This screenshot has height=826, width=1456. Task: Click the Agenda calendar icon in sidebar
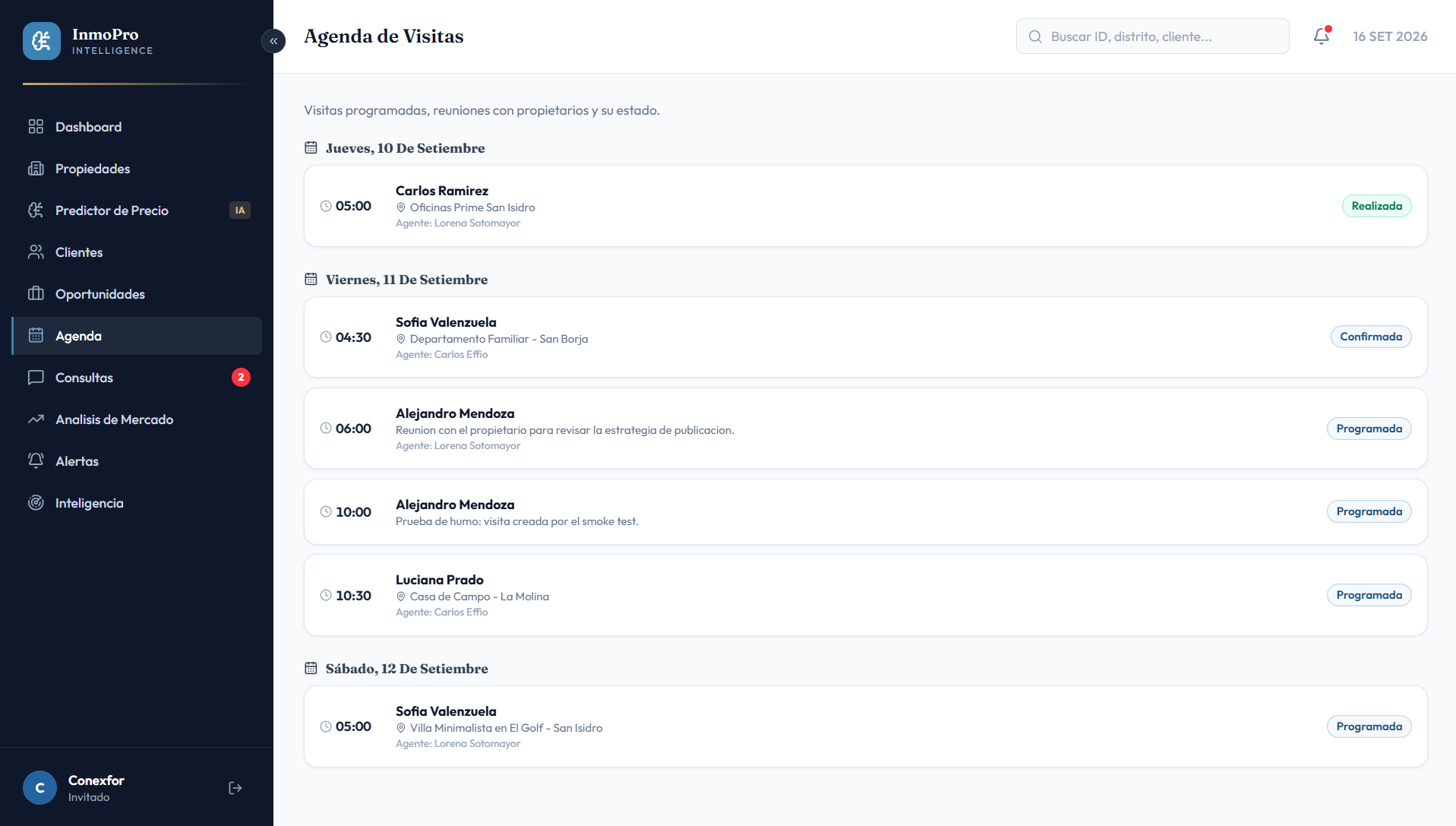tap(36, 335)
